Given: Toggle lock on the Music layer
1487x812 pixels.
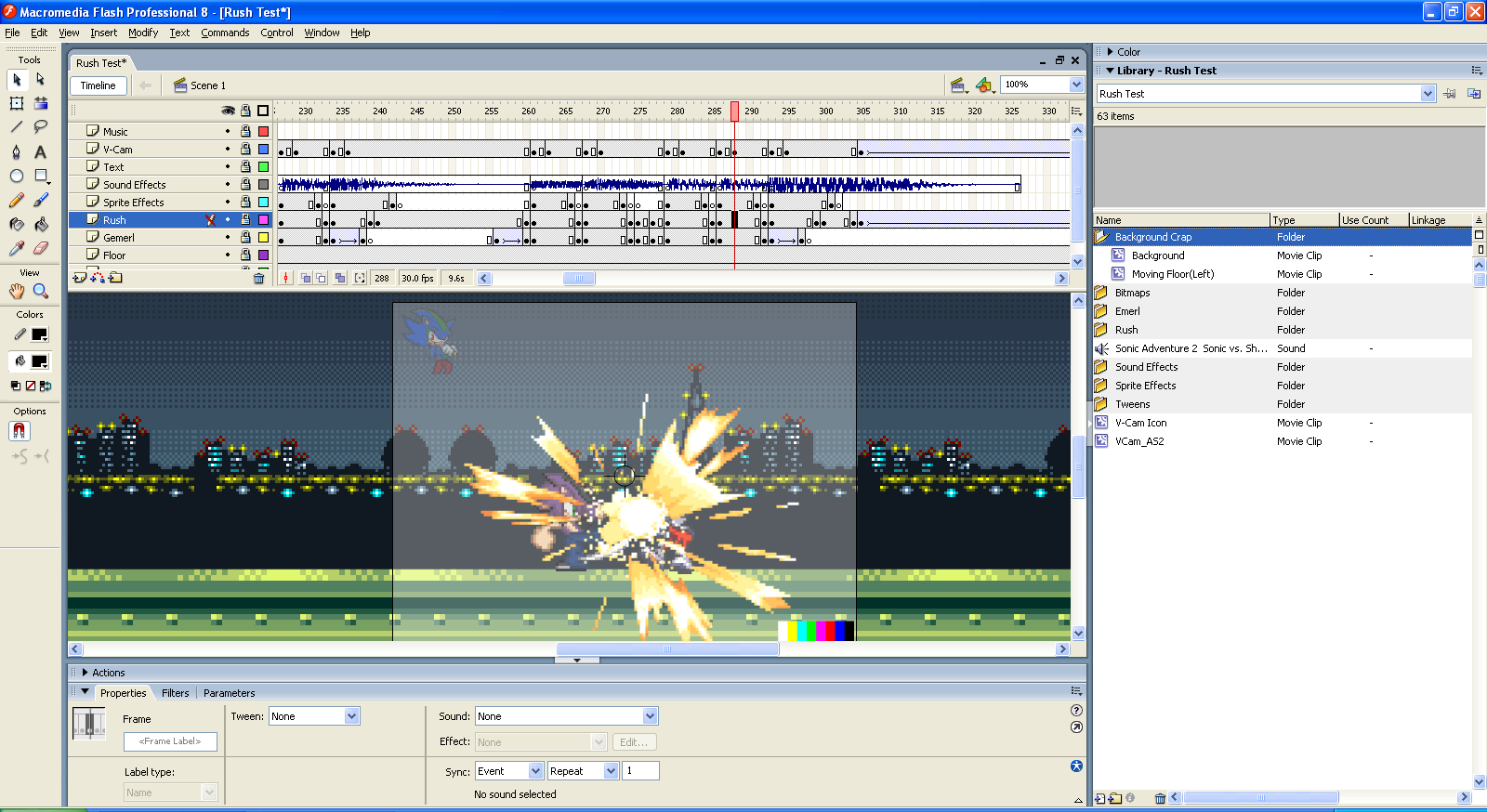Looking at the screenshot, I should pyautogui.click(x=245, y=132).
